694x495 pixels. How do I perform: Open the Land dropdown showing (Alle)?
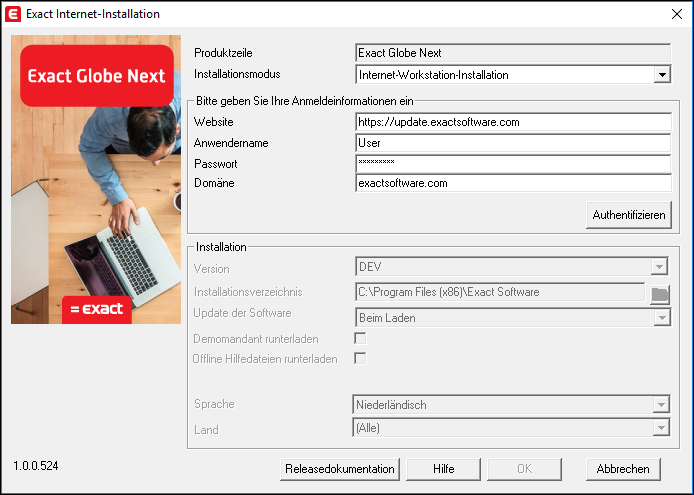tap(661, 428)
